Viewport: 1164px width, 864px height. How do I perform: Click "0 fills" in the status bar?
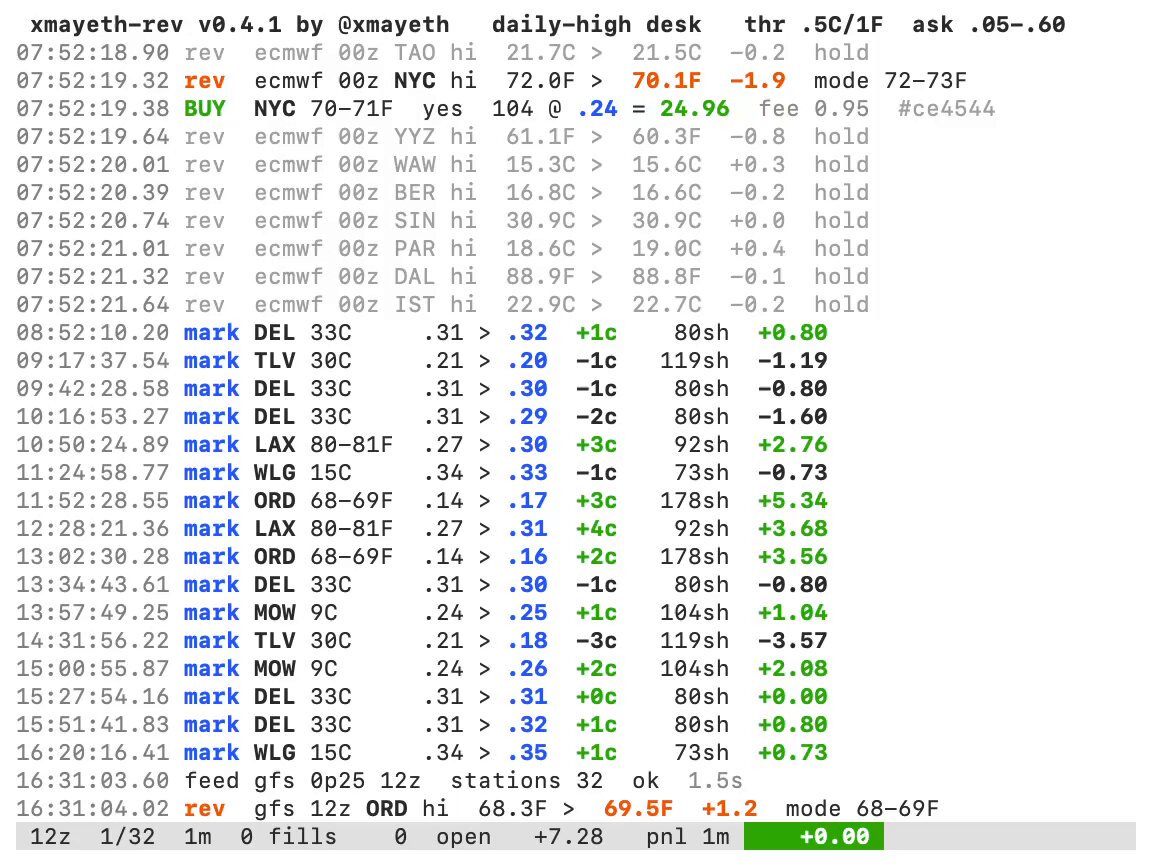pyautogui.click(x=289, y=837)
